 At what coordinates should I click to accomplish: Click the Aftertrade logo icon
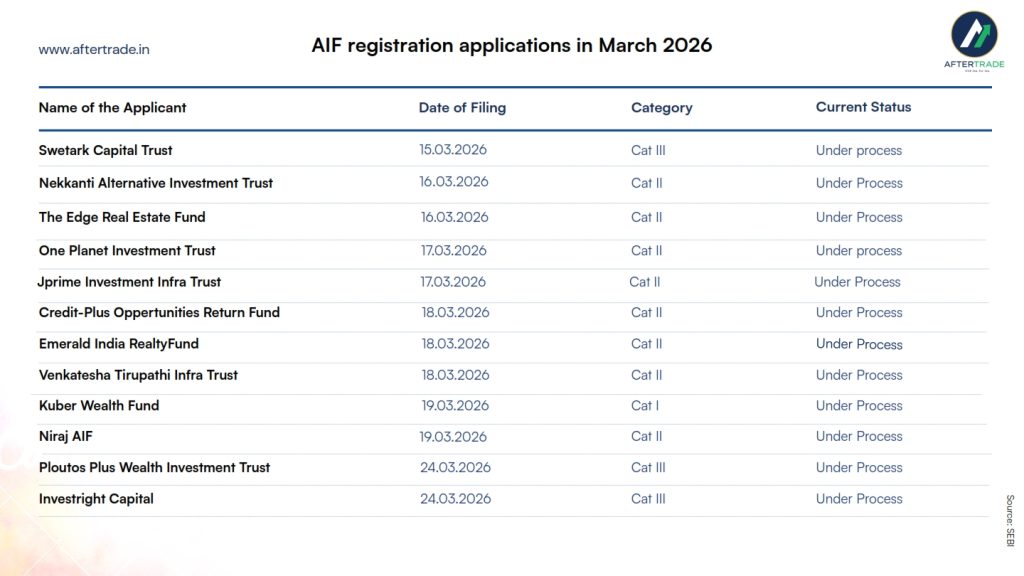[x=973, y=38]
